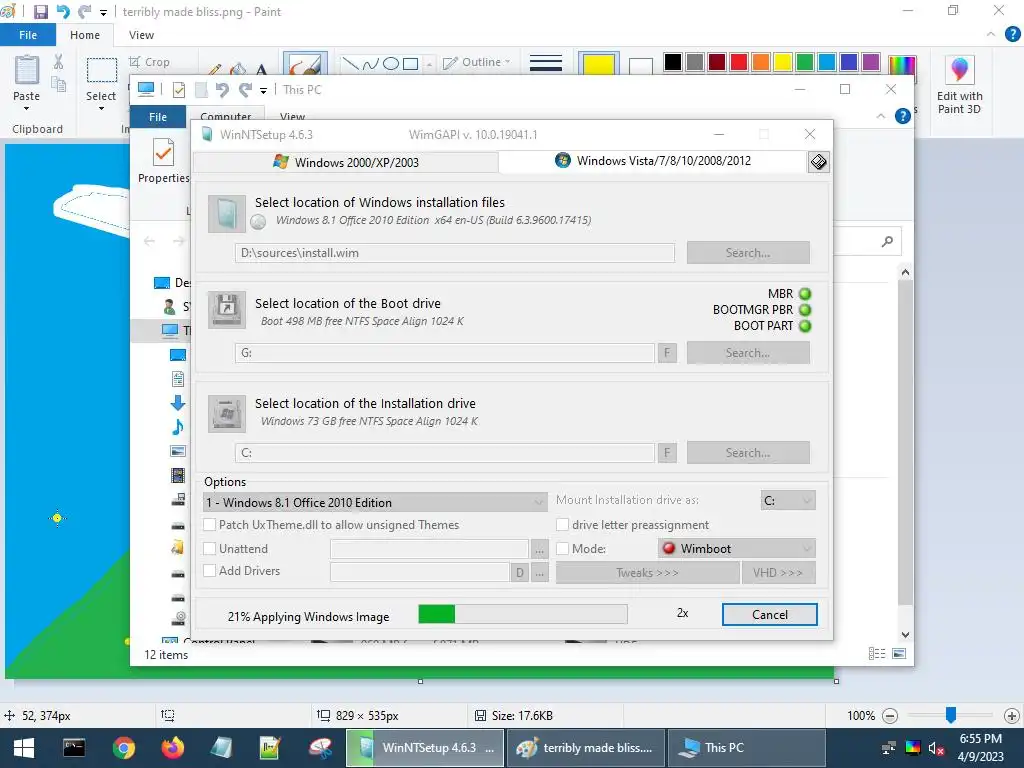Toggle the Add Drivers checkbox
Image resolution: width=1024 pixels, height=768 pixels.
(x=210, y=571)
